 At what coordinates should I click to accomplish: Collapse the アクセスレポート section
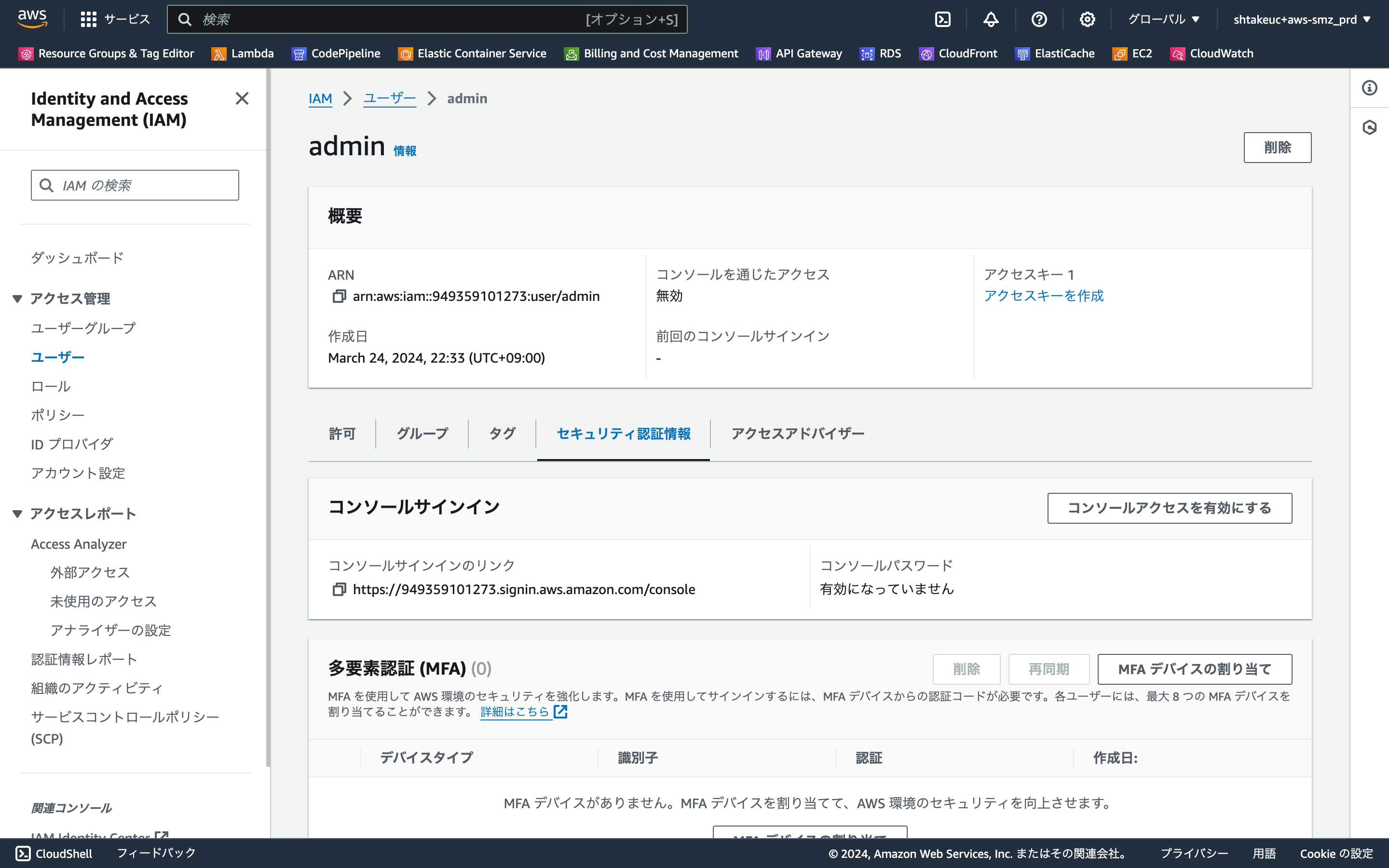point(17,514)
